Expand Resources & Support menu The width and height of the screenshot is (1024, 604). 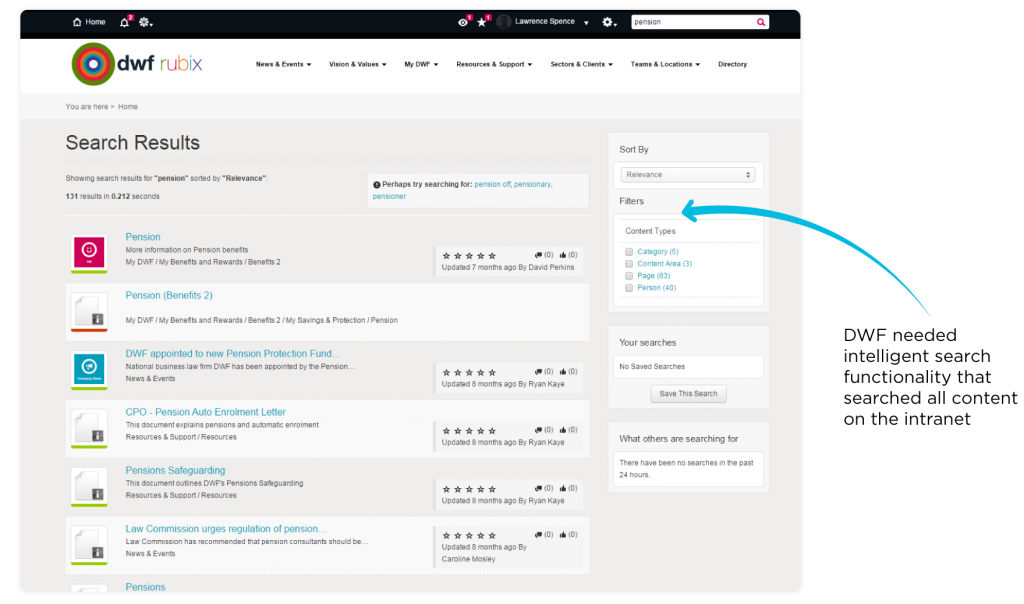[494, 64]
